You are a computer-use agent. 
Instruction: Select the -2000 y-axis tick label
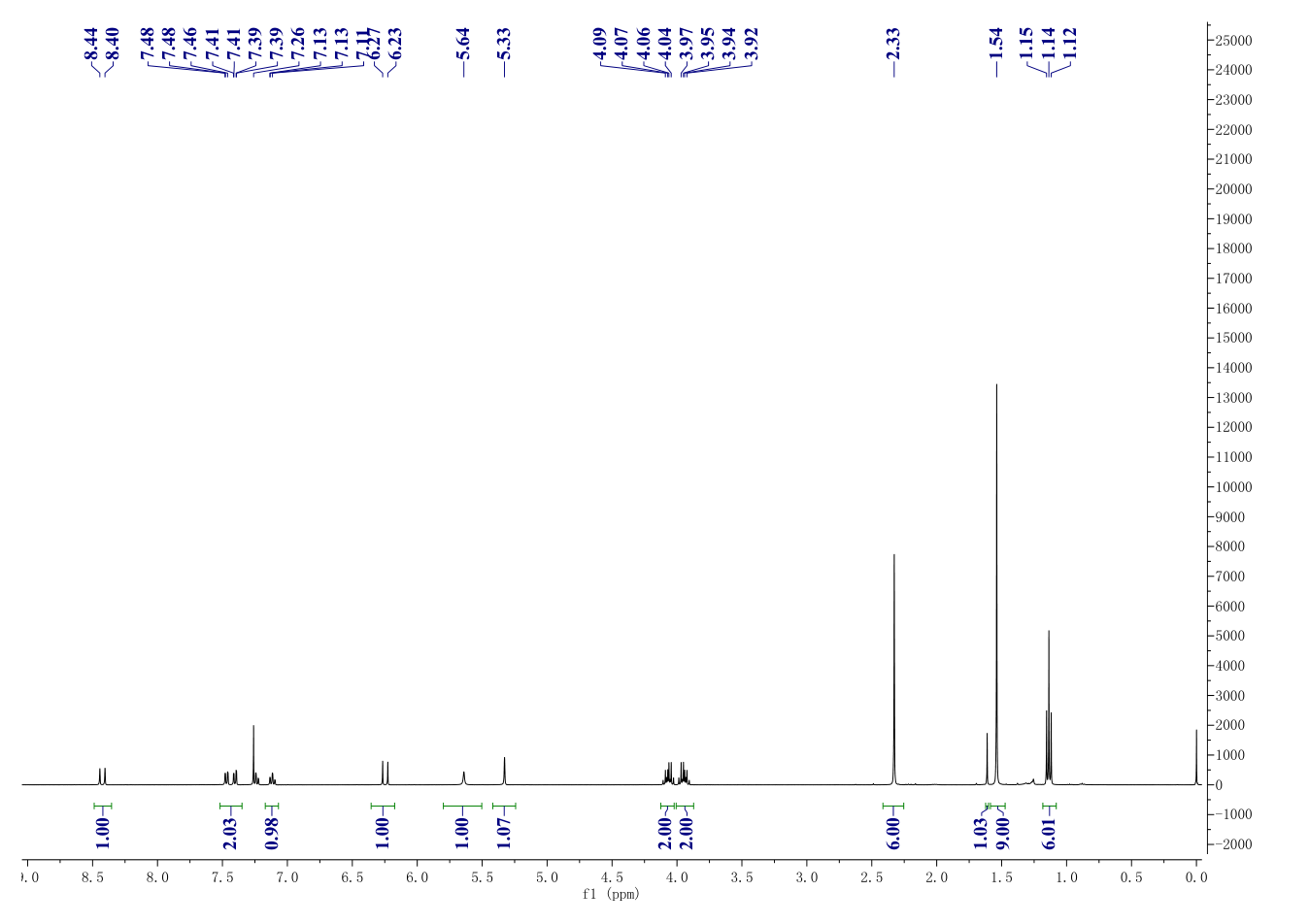tap(1233, 844)
